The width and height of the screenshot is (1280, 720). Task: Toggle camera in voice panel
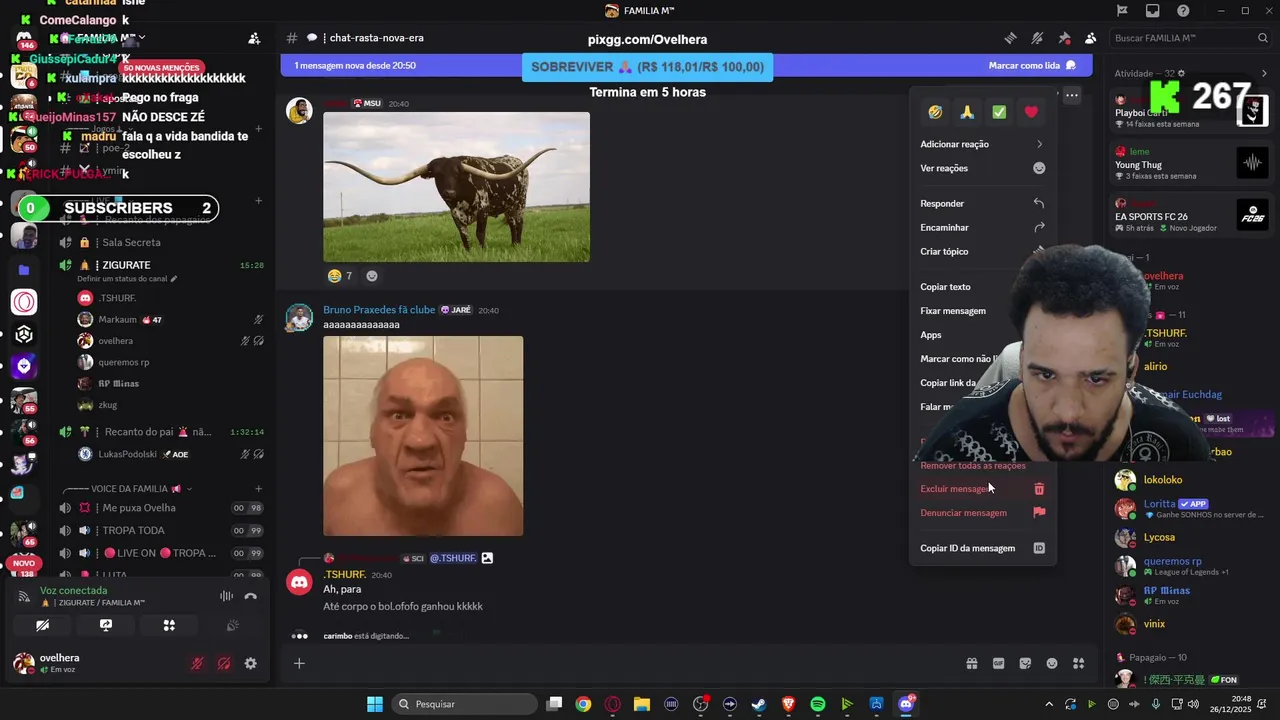[x=42, y=625]
